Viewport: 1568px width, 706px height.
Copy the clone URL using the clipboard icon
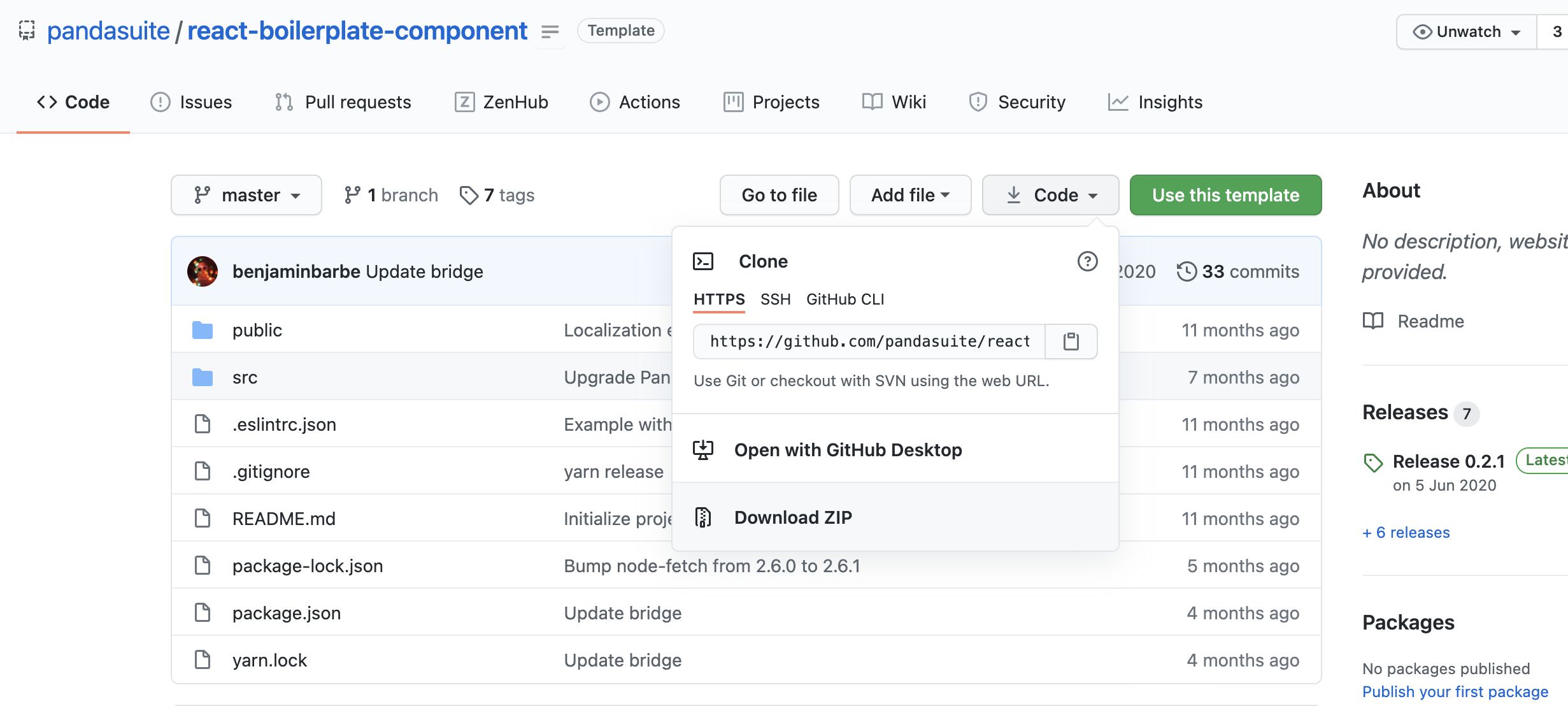pos(1071,341)
